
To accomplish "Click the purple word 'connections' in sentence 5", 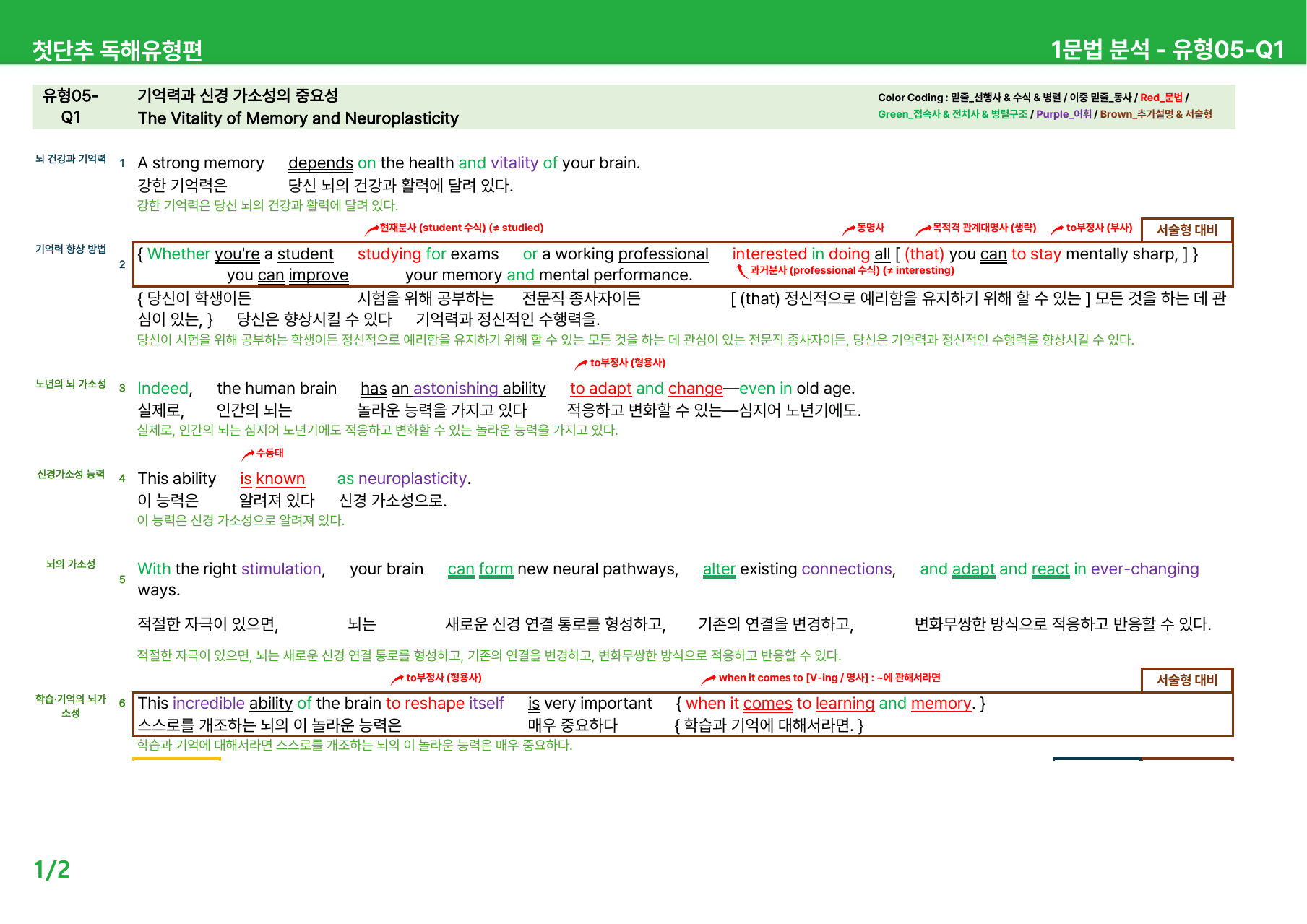I will [847, 569].
